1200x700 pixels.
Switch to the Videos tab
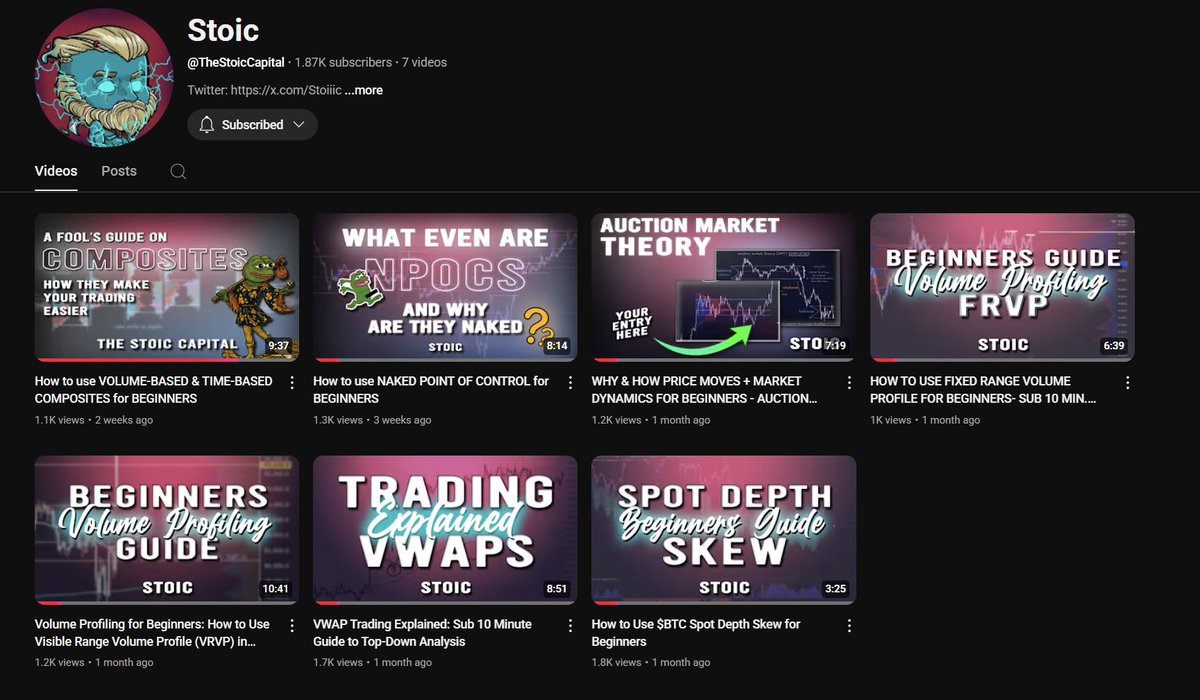(x=56, y=171)
